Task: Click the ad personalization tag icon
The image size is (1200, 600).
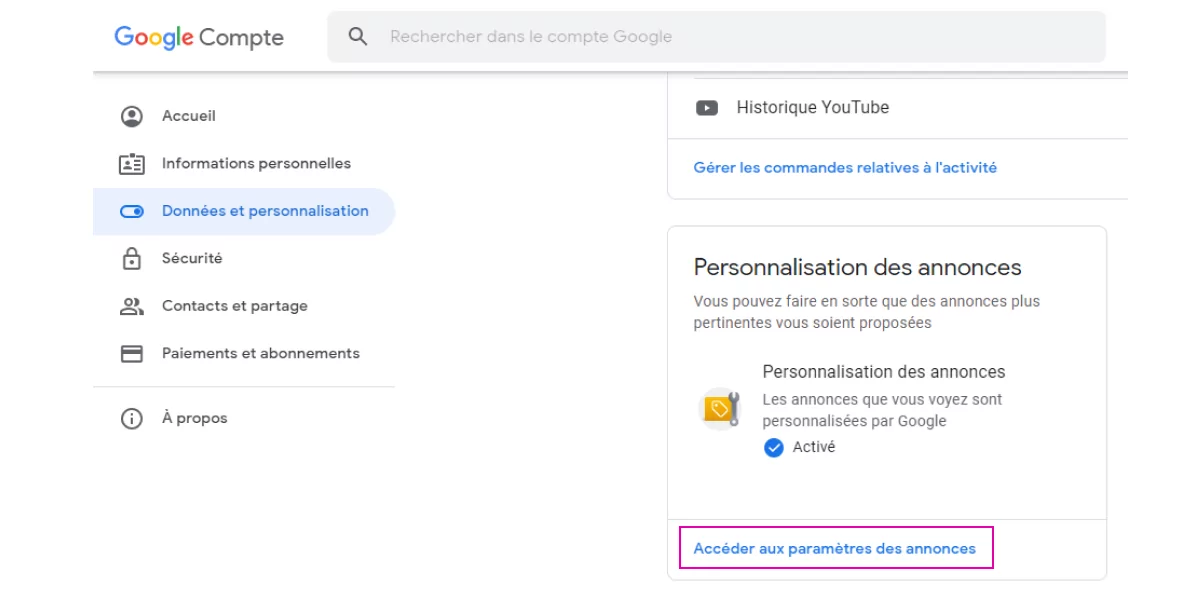Action: click(719, 408)
